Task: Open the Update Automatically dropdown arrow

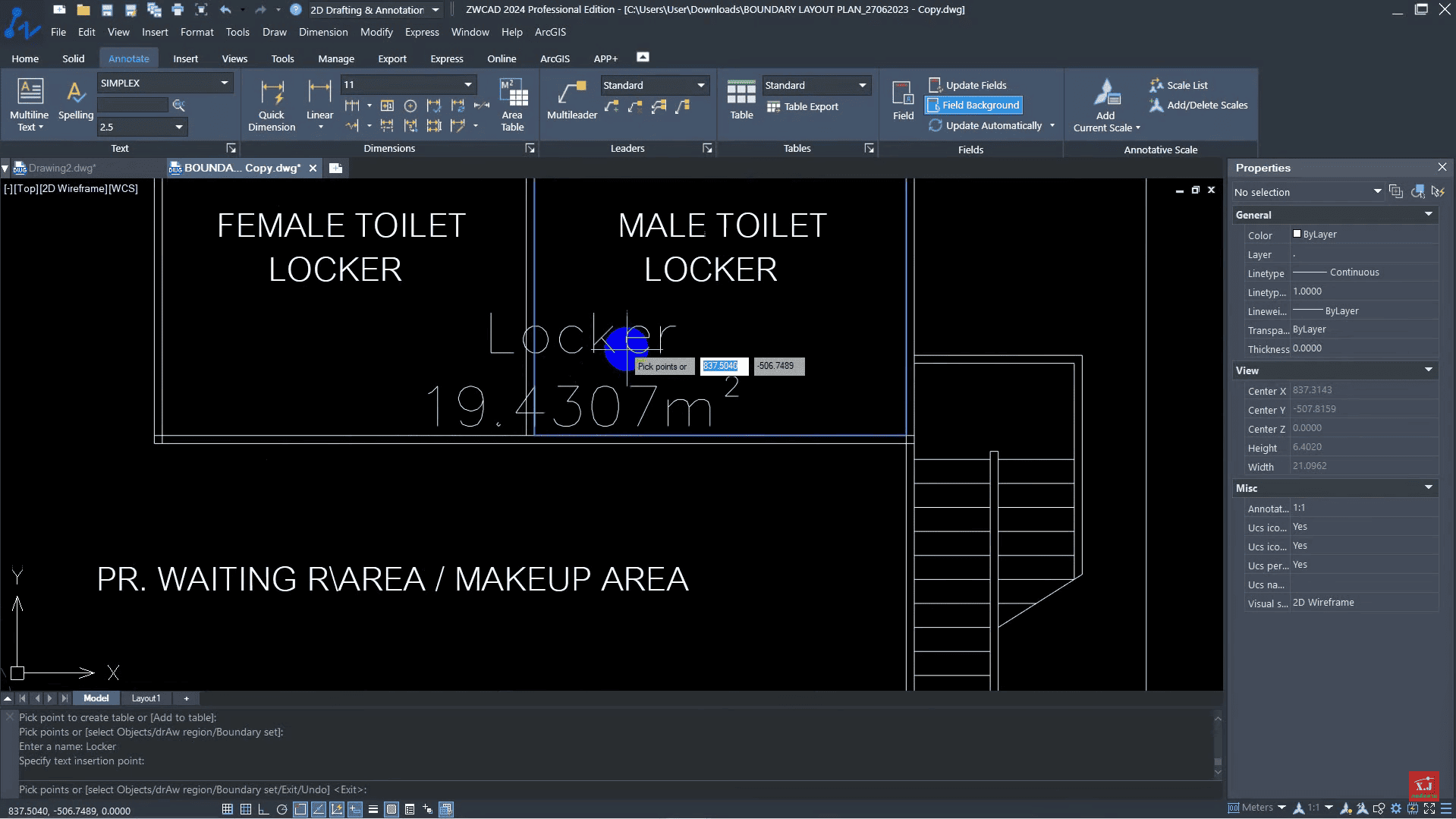Action: coord(1052,125)
